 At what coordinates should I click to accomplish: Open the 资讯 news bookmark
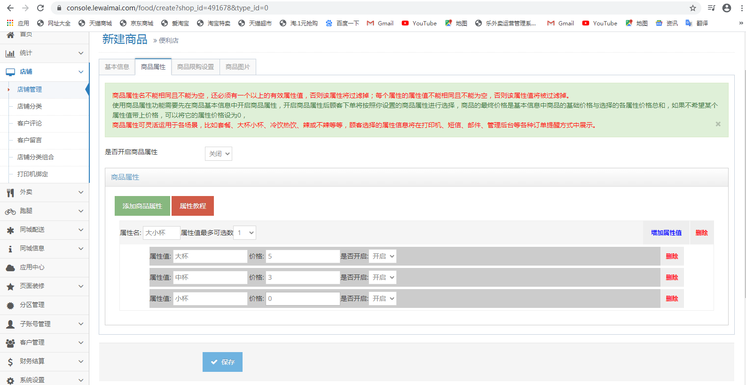pos(667,23)
